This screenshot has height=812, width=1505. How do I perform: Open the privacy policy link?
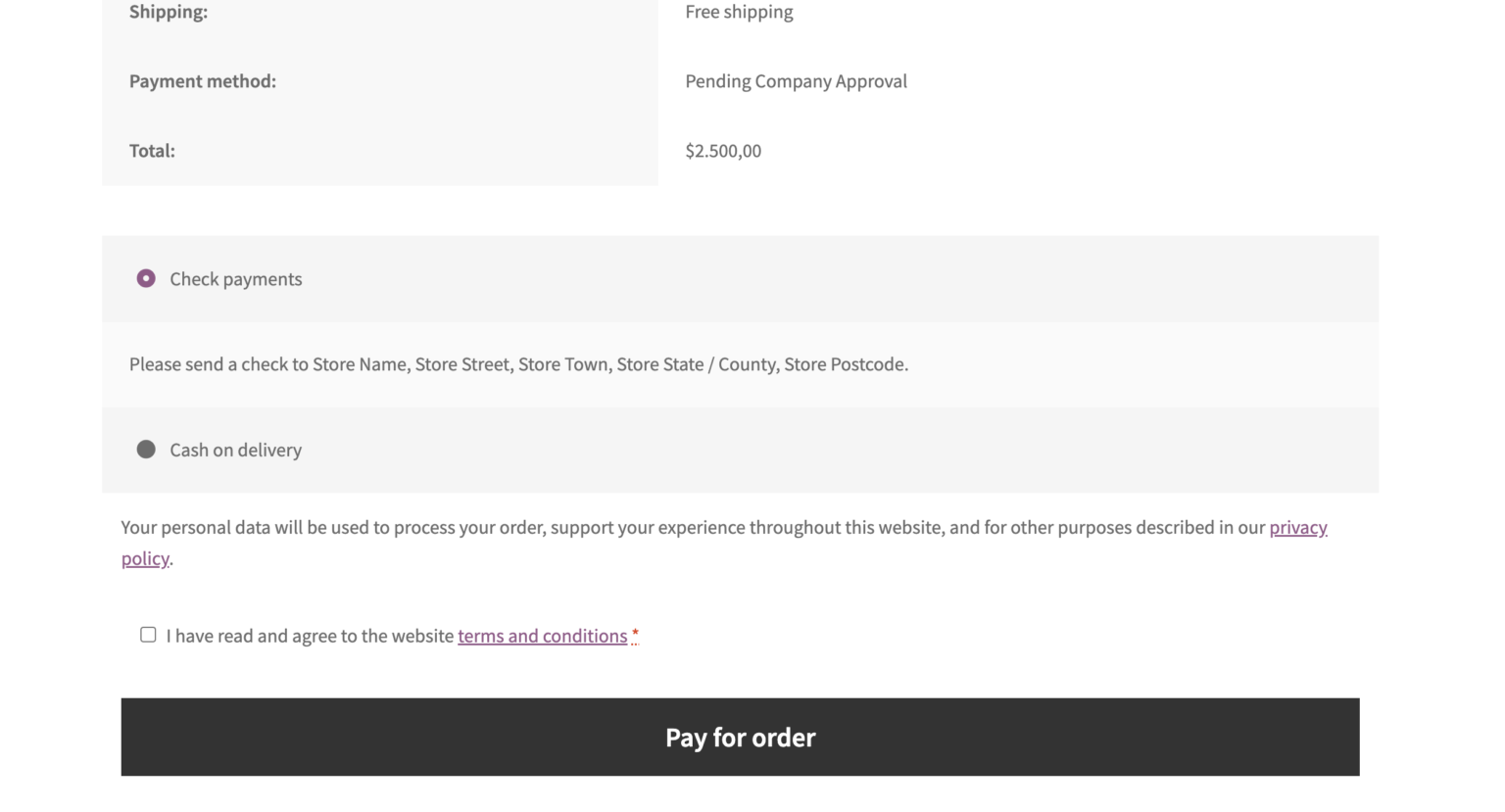pyautogui.click(x=1298, y=527)
